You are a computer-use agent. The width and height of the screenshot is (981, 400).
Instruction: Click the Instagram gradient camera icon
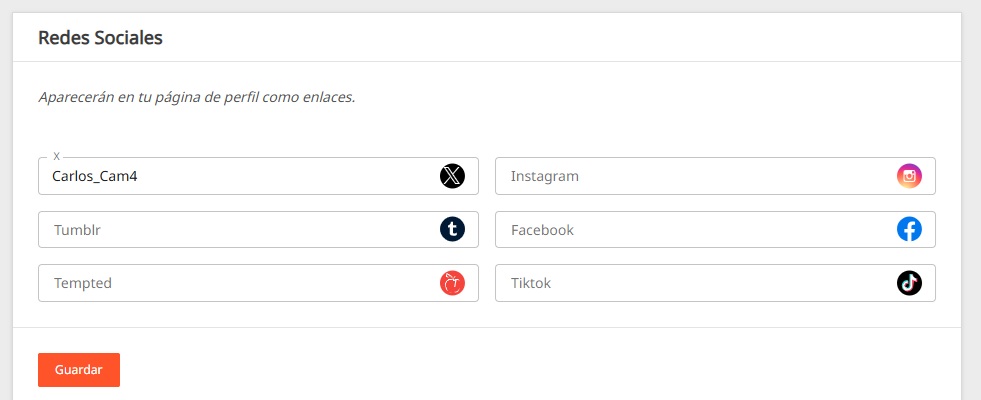[909, 176]
